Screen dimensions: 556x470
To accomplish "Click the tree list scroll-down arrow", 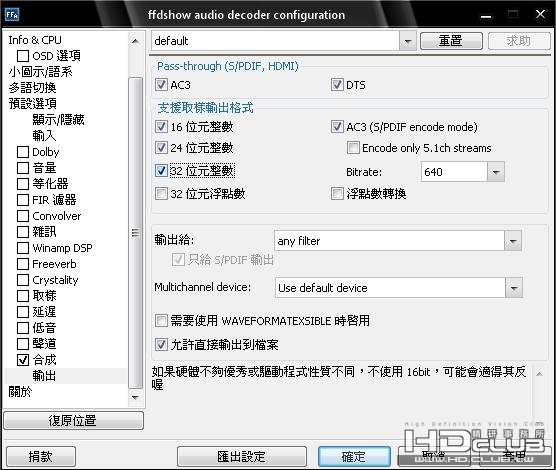I will point(135,398).
